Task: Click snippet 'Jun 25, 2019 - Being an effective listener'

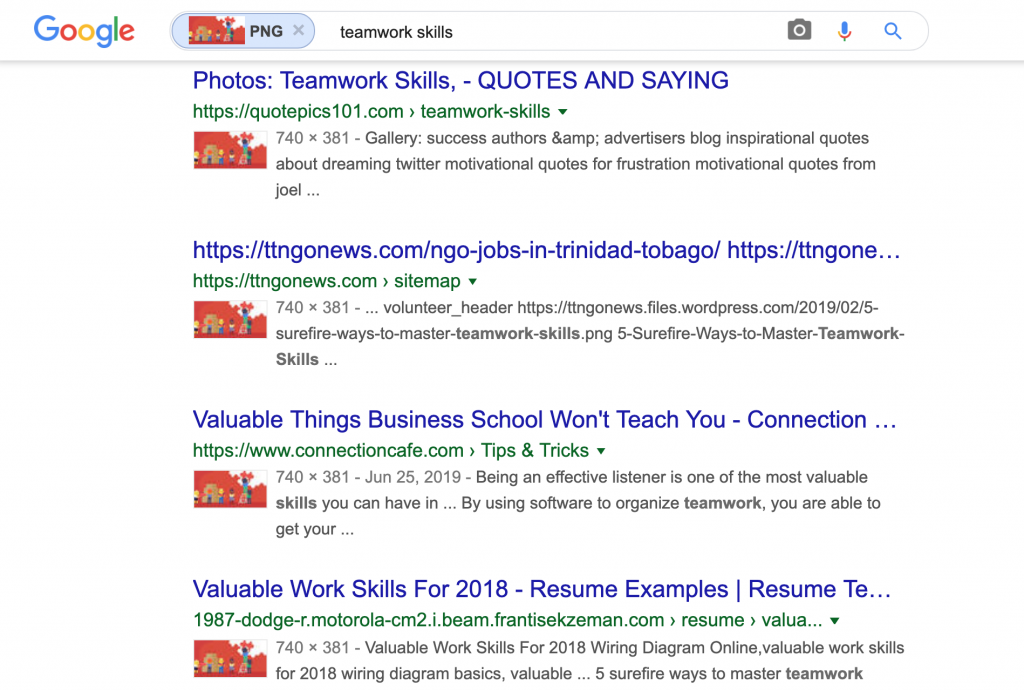Action: coord(578,503)
